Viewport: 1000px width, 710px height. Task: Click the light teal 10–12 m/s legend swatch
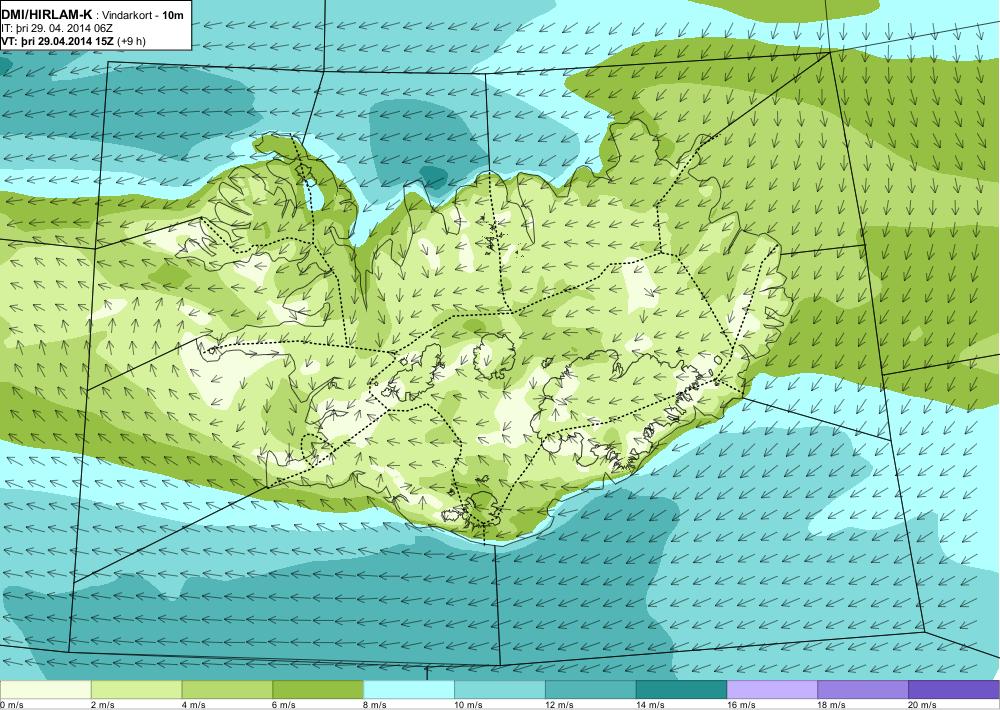pyautogui.click(x=499, y=690)
